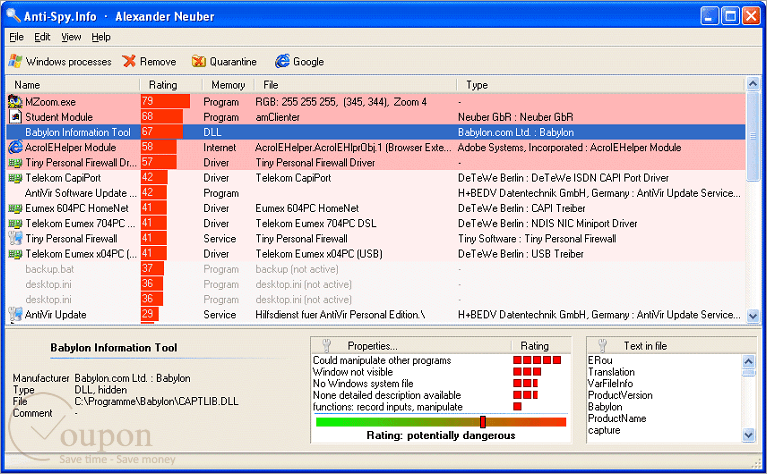Click 'Could manipulate other programs' property

[382, 361]
